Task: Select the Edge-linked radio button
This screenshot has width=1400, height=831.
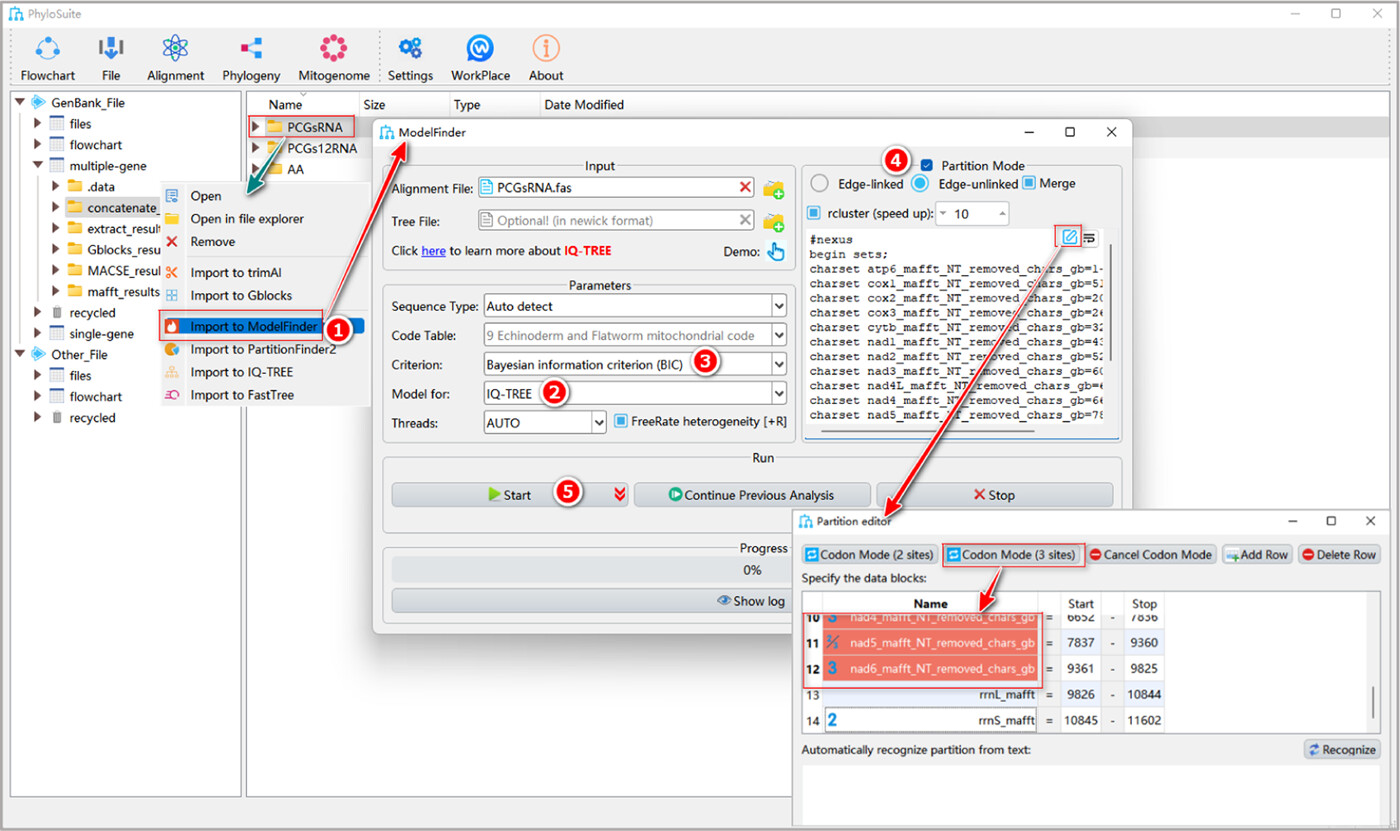Action: pyautogui.click(x=819, y=183)
